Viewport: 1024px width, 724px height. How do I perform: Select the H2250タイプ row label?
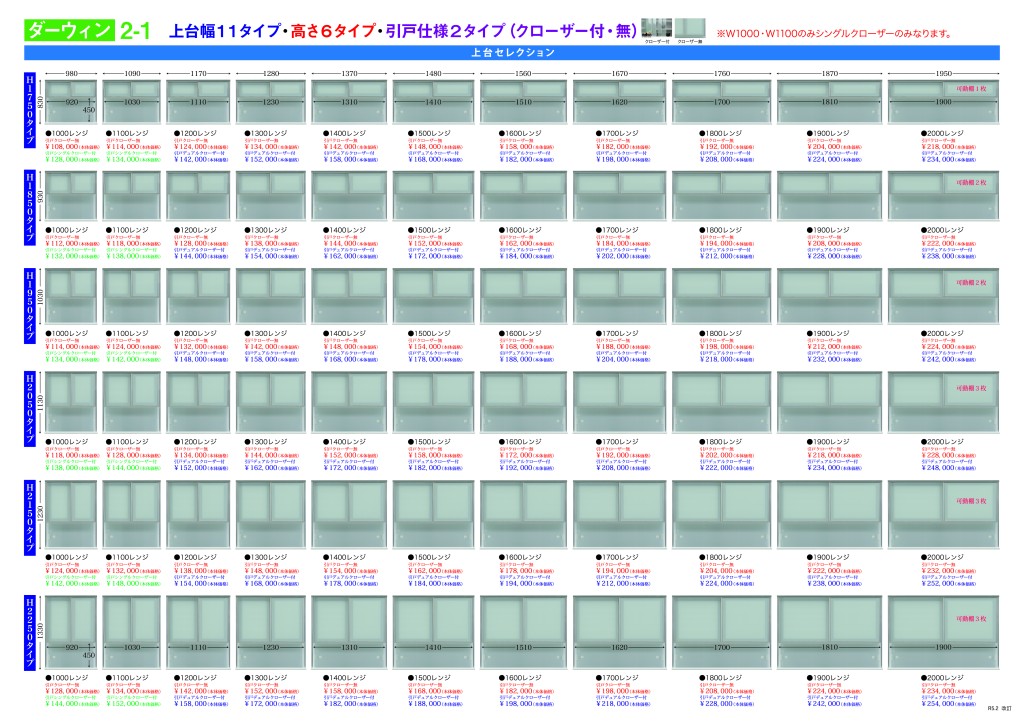tap(29, 632)
